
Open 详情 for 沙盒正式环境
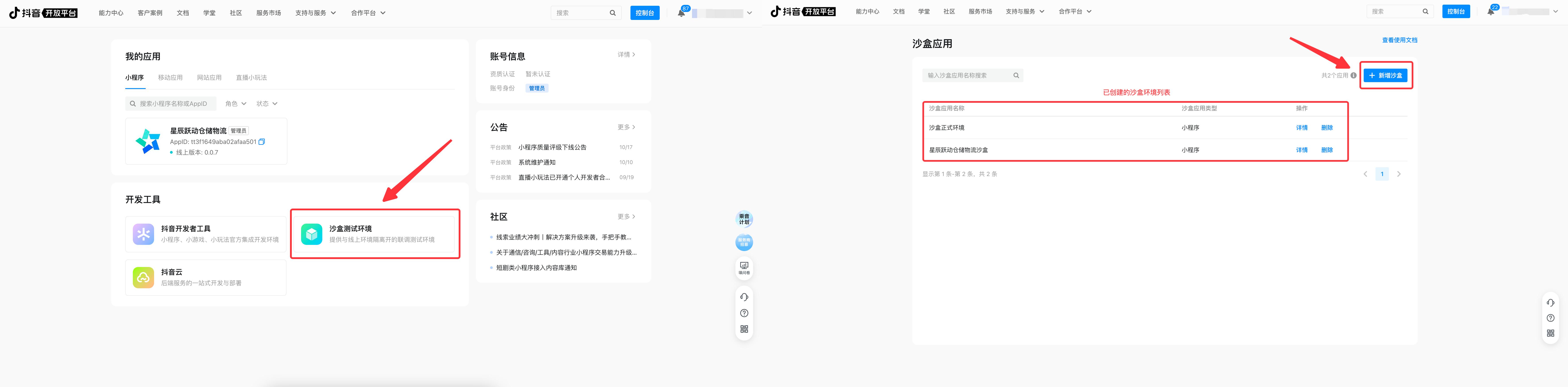pyautogui.click(x=1302, y=128)
